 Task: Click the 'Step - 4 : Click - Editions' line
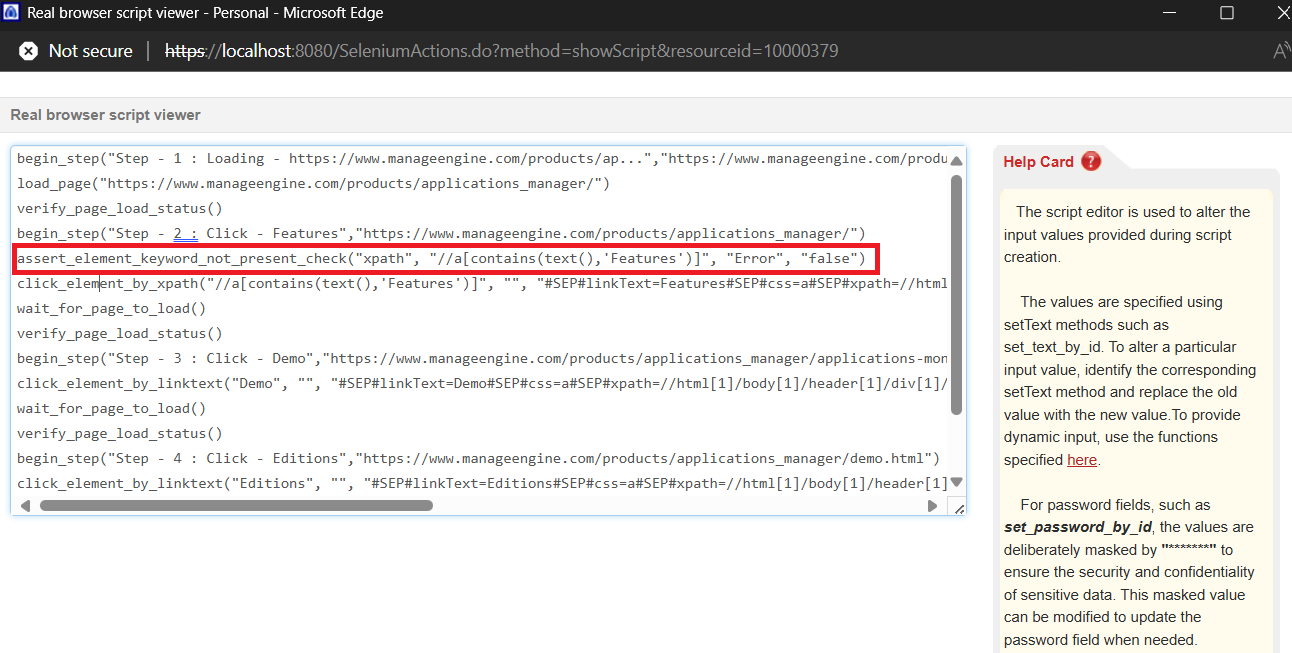point(479,459)
